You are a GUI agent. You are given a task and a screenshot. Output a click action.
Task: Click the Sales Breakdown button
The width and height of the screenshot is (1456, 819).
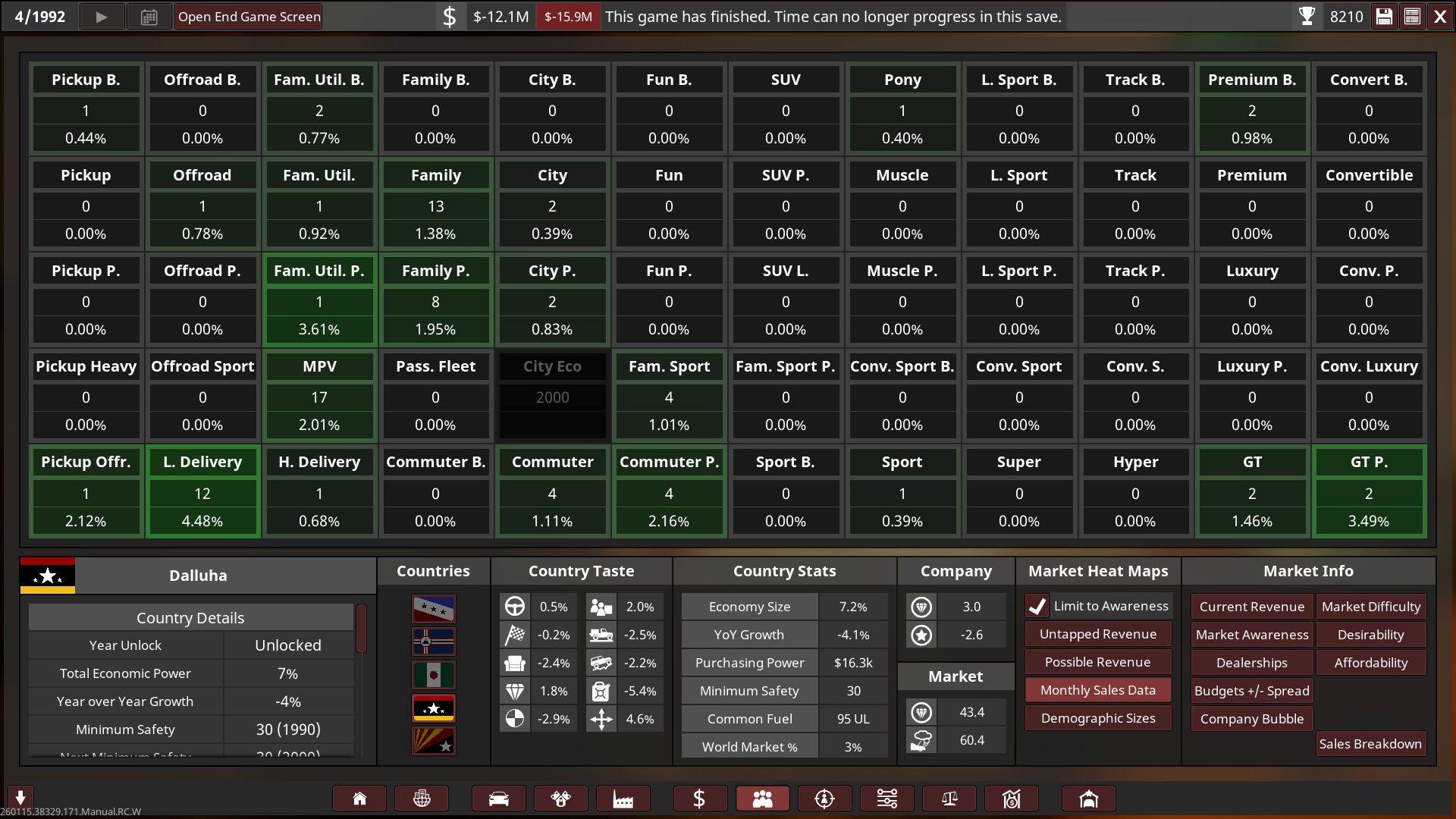click(1370, 744)
